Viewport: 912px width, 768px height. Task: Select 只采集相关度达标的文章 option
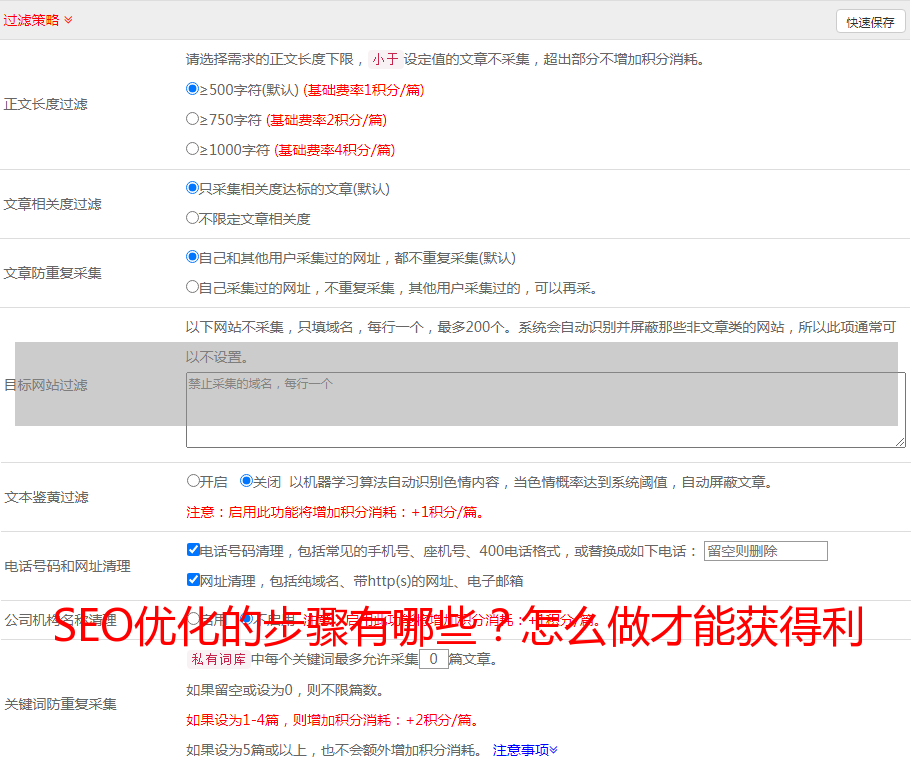pyautogui.click(x=193, y=188)
